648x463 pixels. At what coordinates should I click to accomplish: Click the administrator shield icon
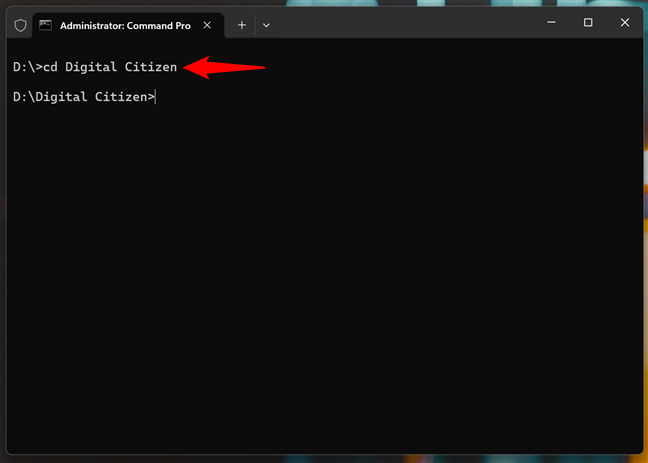coord(20,24)
